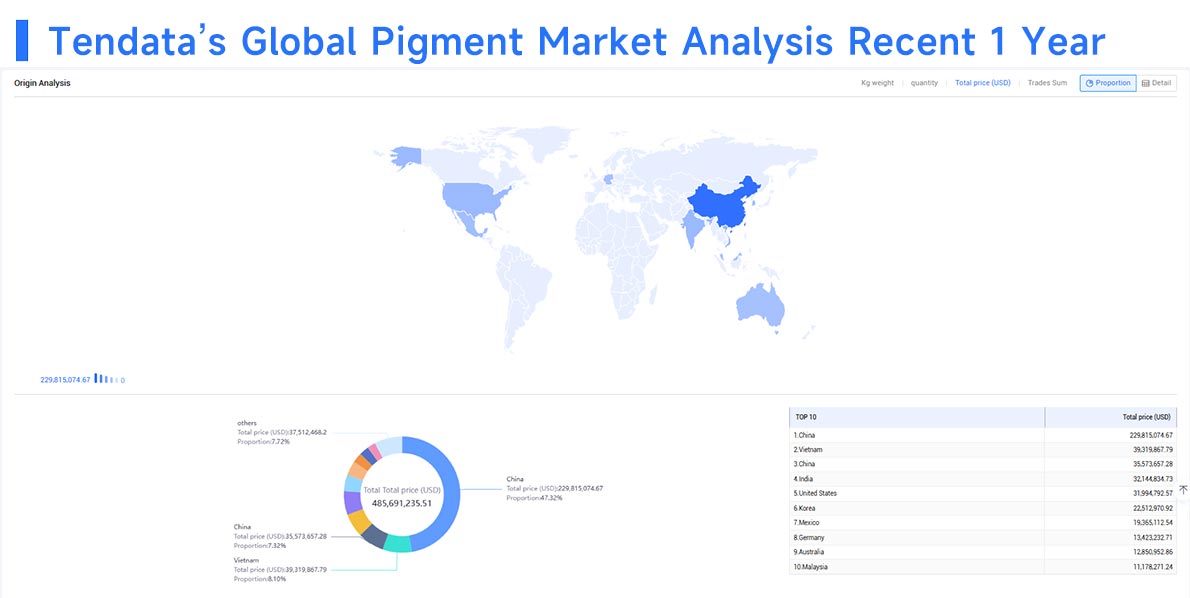Switch to the quantity metric tab
The width and height of the screenshot is (1190, 598).
924,83
